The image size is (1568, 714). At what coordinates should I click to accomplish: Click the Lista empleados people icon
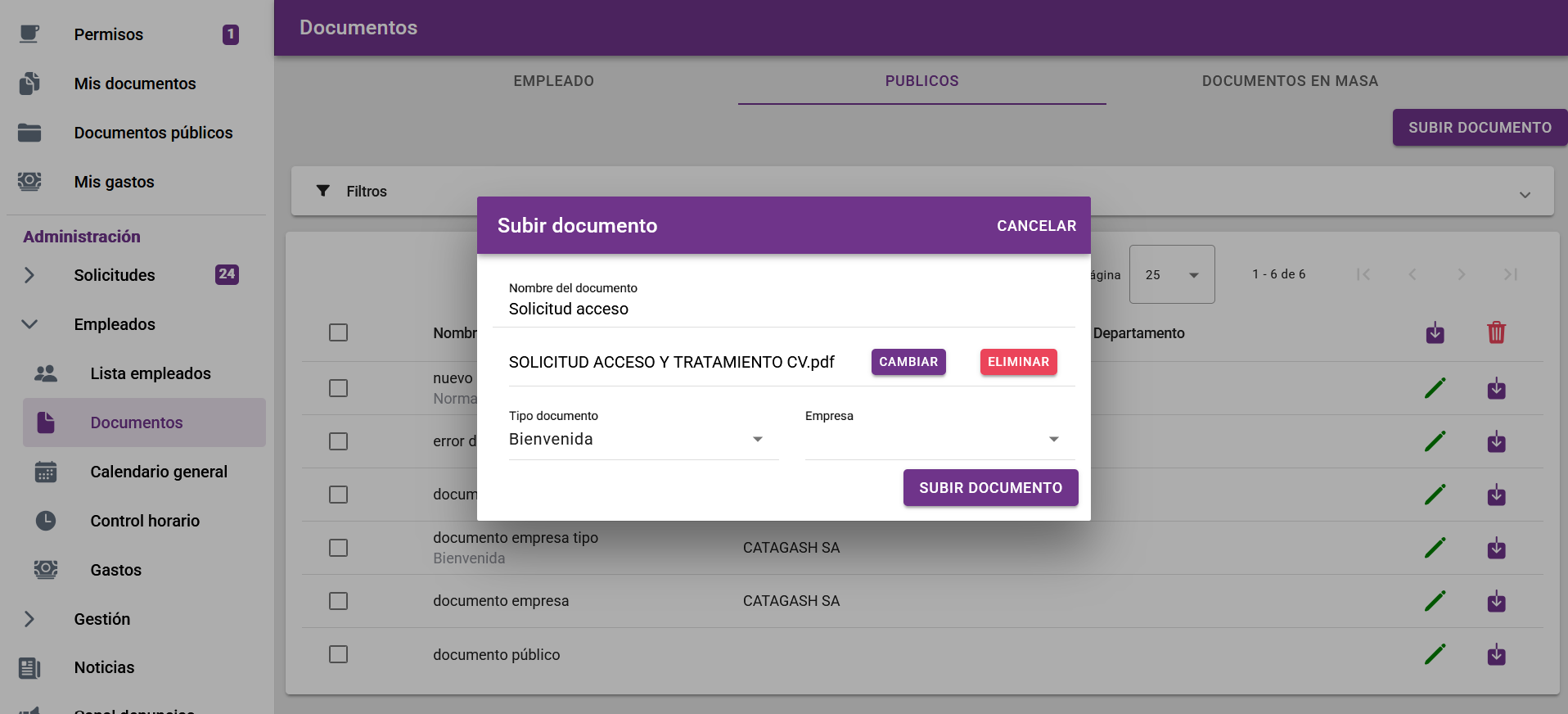[46, 373]
